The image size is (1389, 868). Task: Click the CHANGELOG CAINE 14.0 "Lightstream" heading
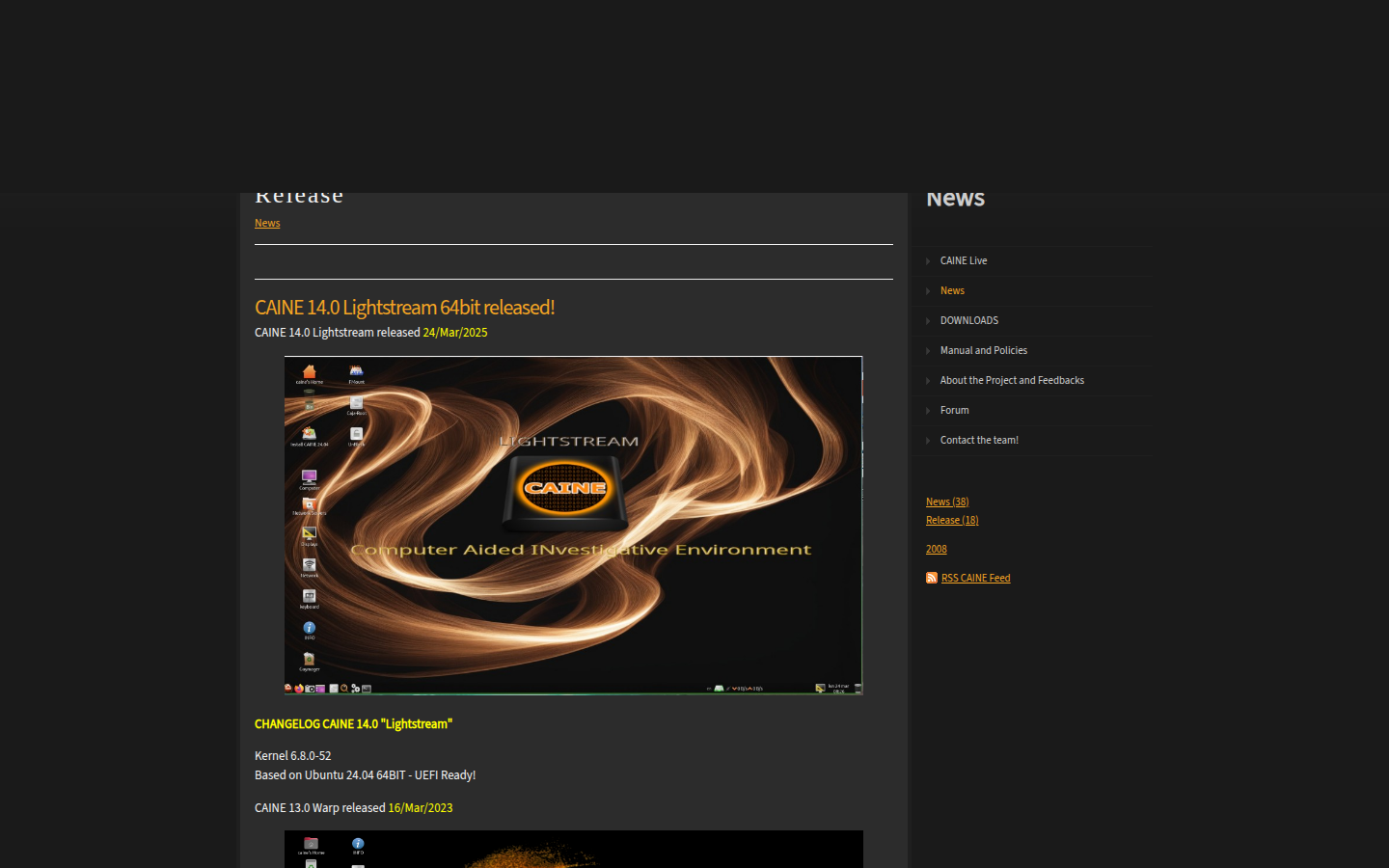click(353, 723)
